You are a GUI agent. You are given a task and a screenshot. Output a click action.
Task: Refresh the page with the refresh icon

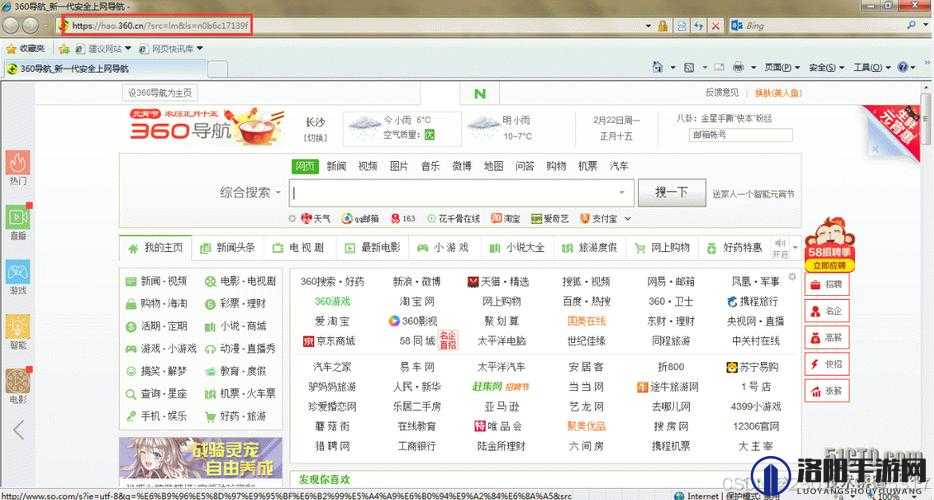(698, 26)
